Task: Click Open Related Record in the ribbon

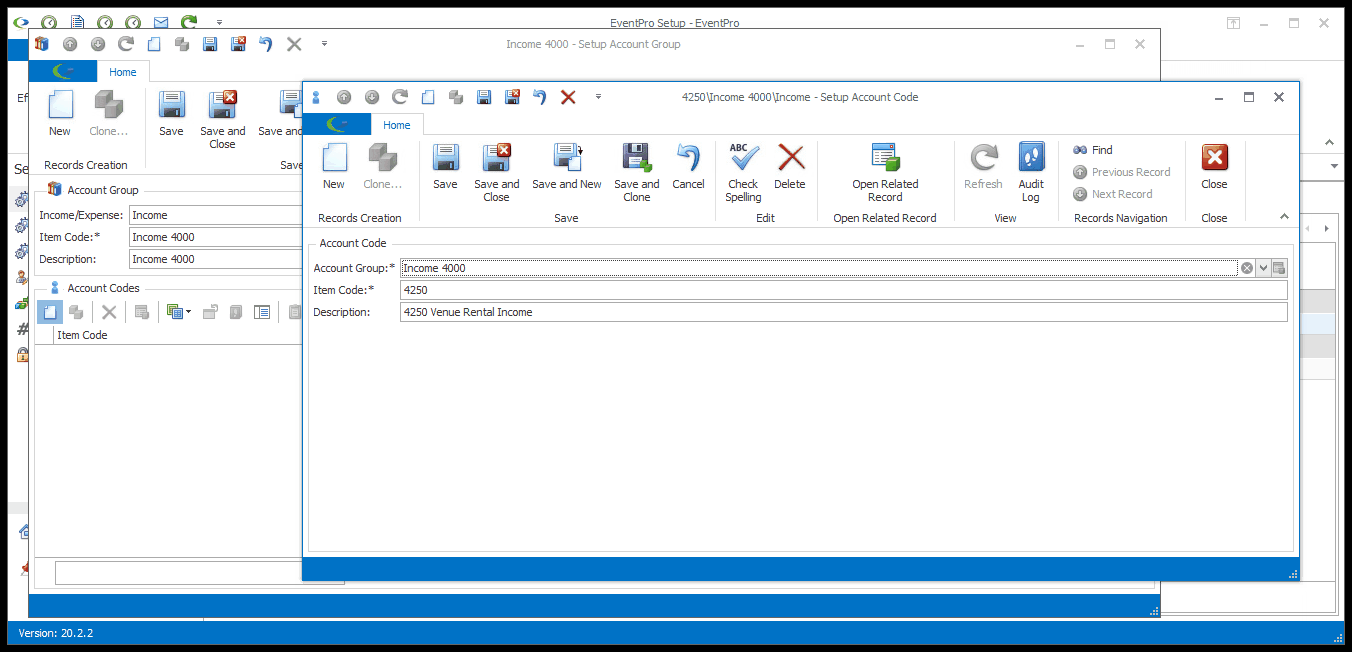Action: (x=885, y=173)
